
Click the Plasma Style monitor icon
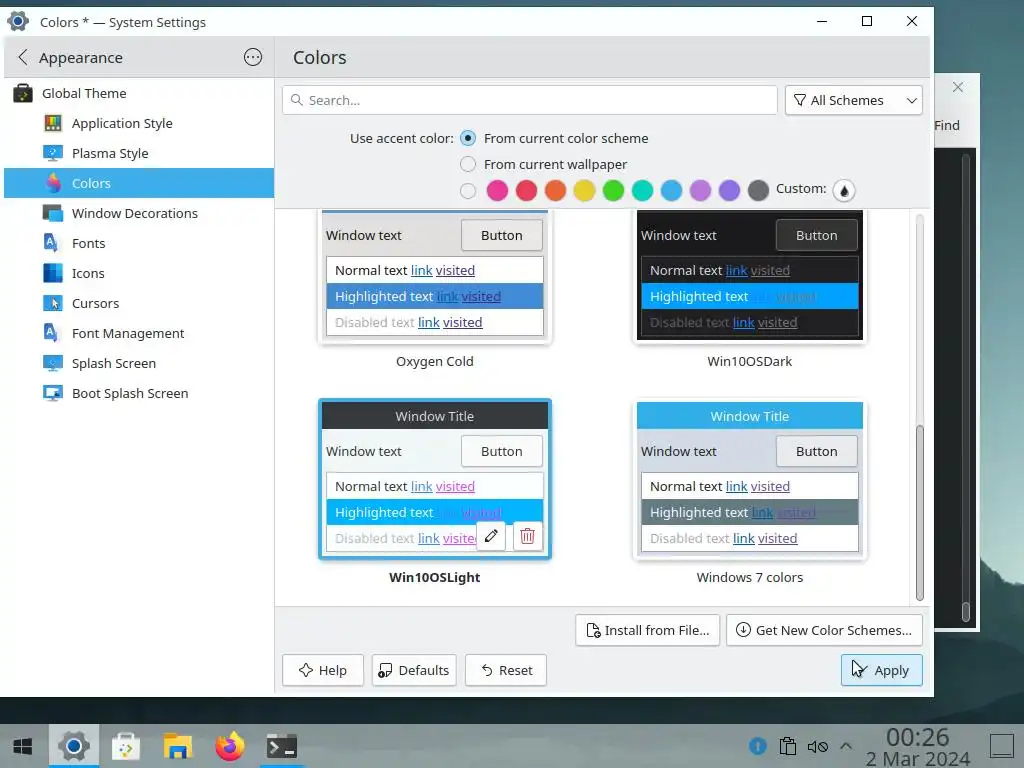[53, 153]
